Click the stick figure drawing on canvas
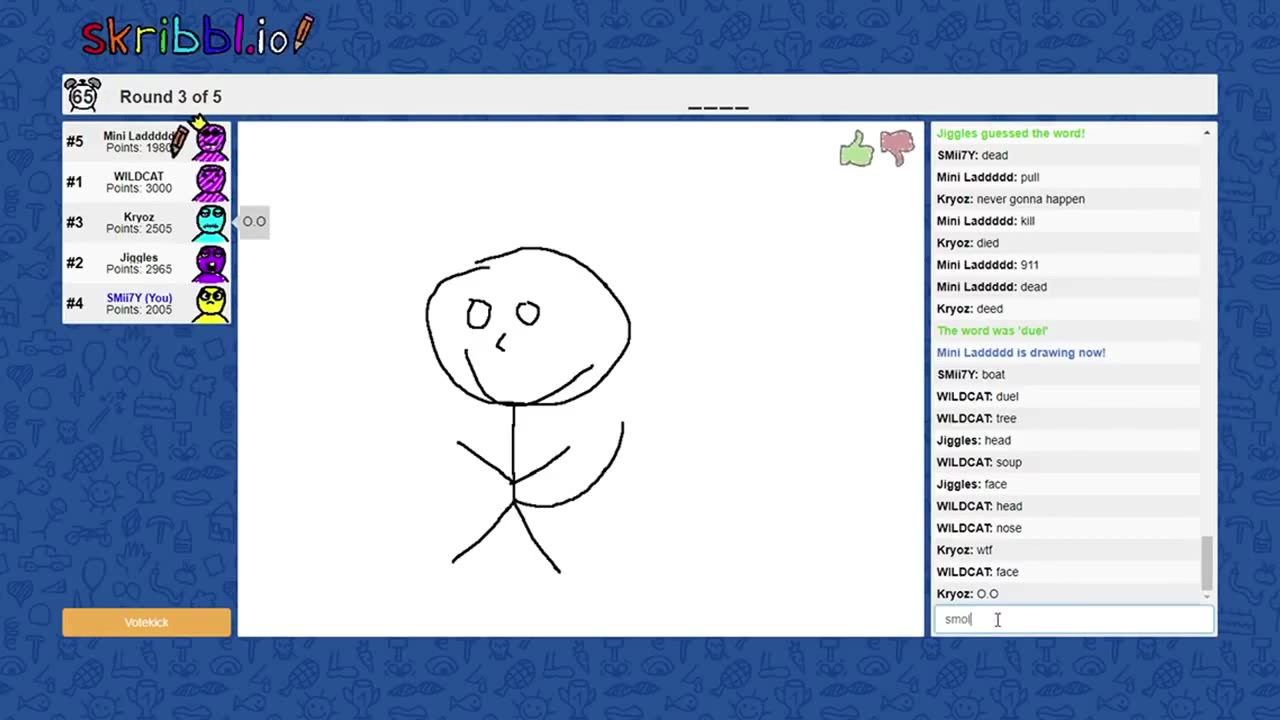1280x720 pixels. point(528,410)
